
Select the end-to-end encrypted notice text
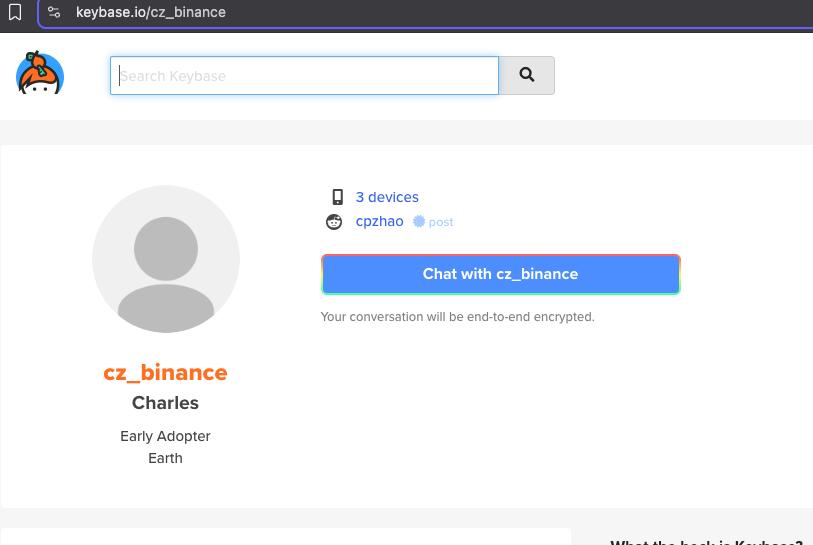(x=457, y=317)
